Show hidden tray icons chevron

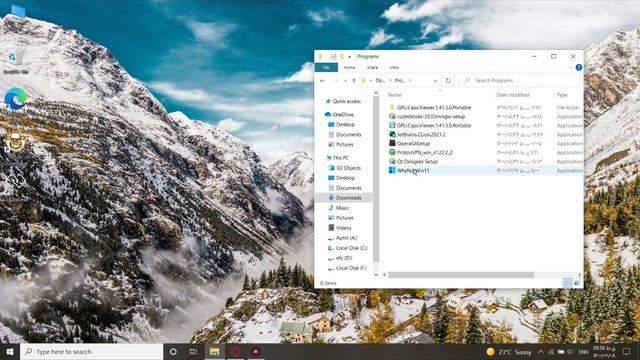(541, 352)
